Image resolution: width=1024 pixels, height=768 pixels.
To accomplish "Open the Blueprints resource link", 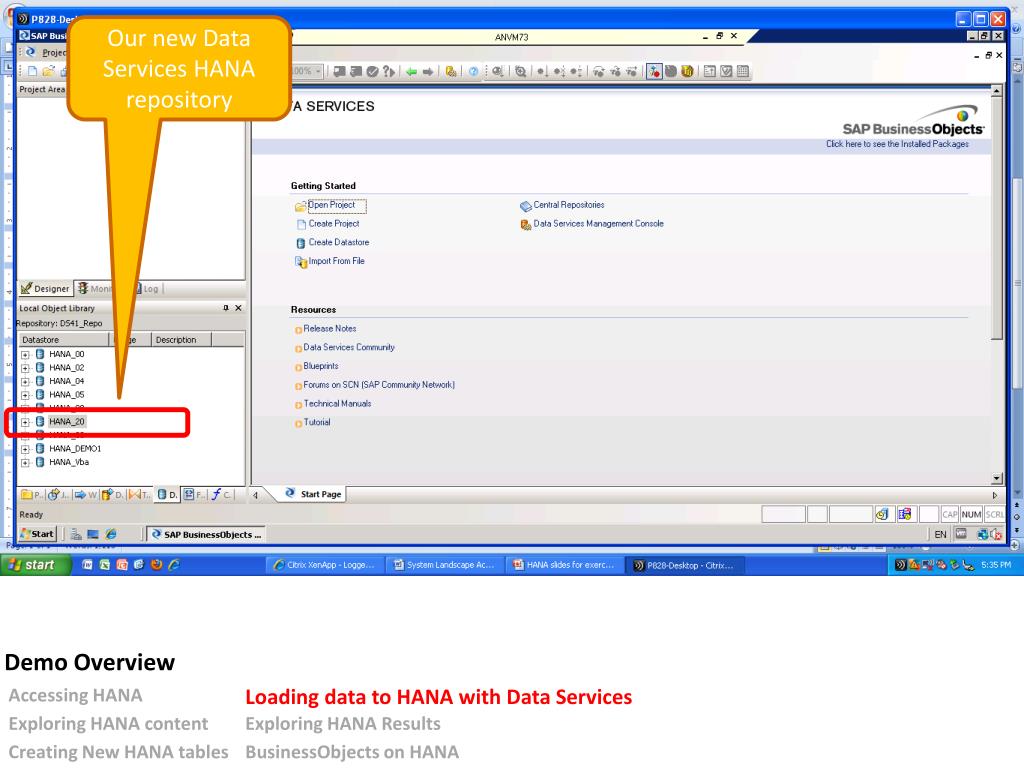I will (321, 366).
